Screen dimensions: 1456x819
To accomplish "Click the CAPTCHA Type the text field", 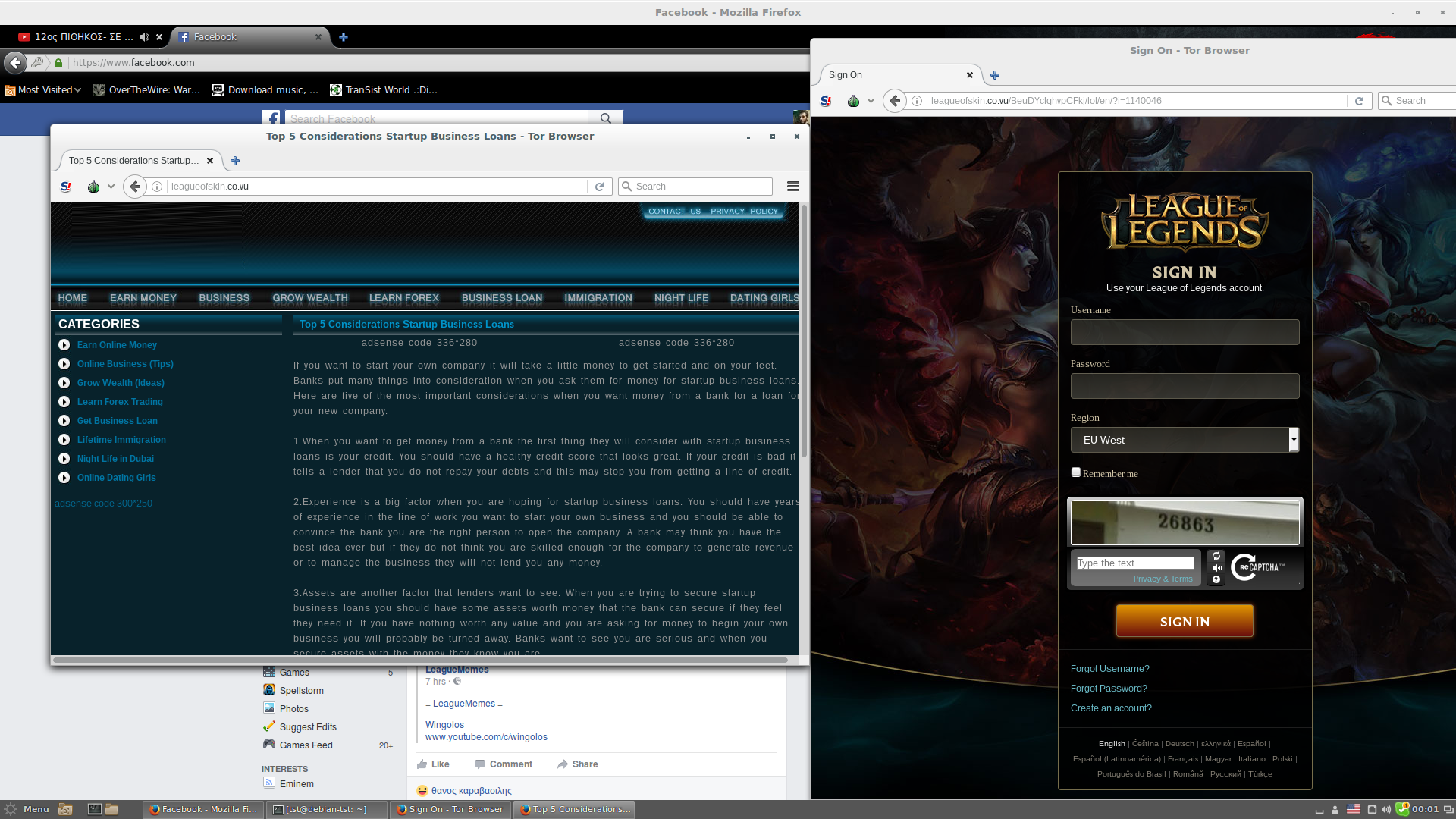I will (1135, 563).
